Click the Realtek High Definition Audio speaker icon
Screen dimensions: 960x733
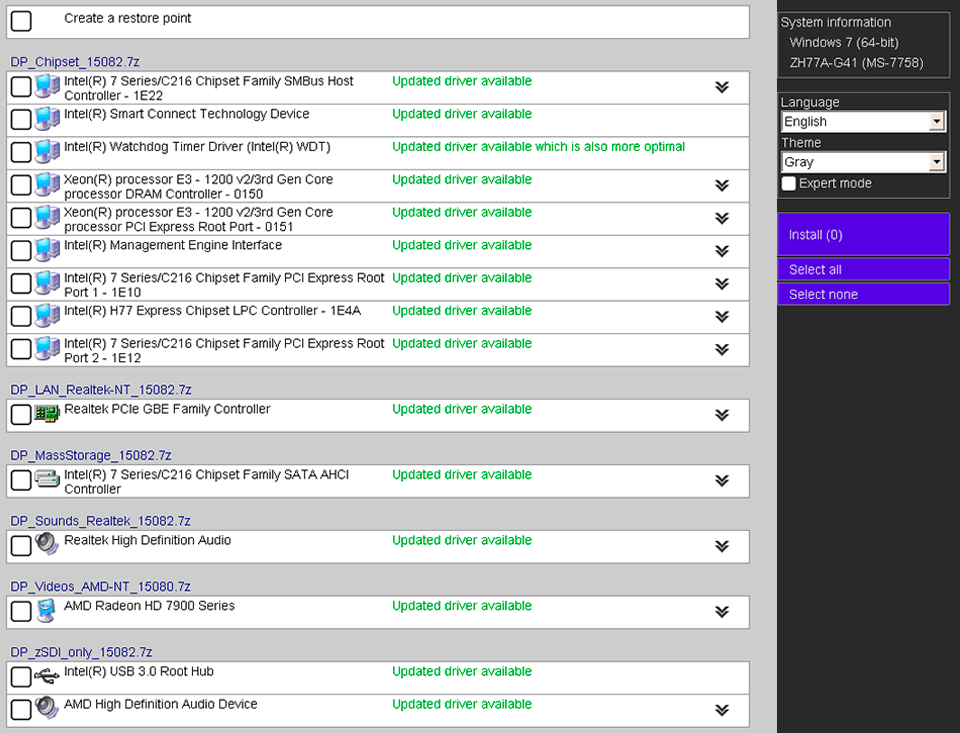(47, 544)
